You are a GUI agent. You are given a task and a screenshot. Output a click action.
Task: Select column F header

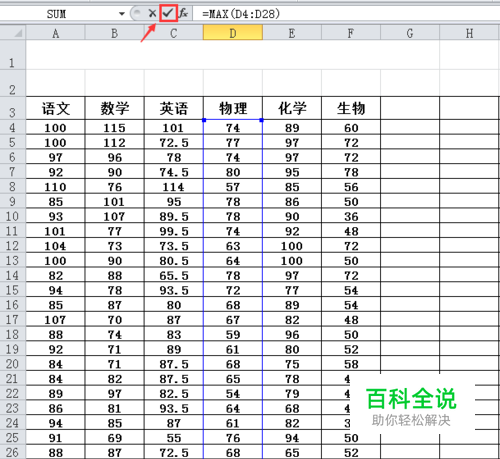click(351, 33)
